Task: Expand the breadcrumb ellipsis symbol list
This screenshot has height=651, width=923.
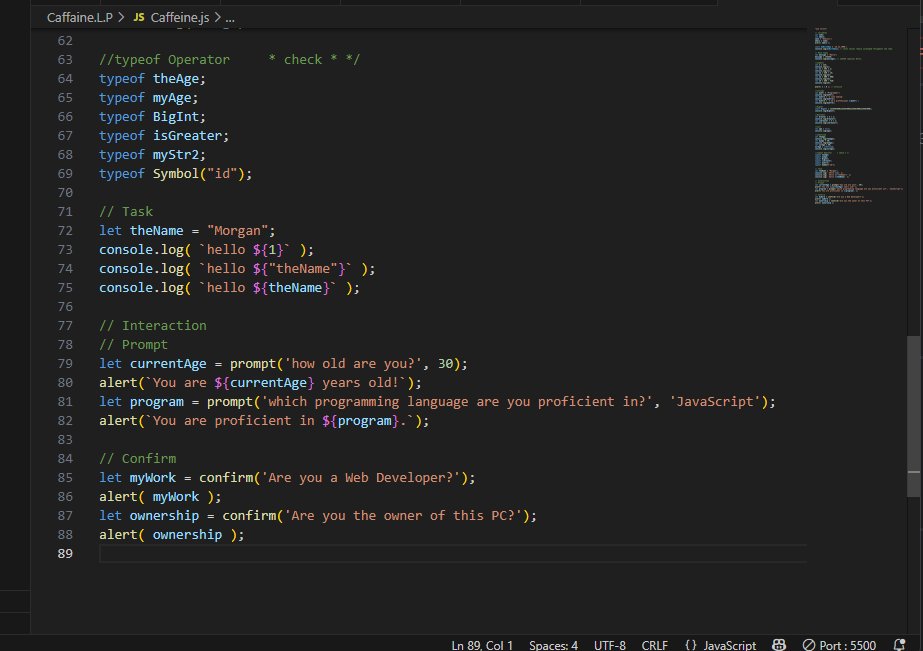Action: (230, 18)
